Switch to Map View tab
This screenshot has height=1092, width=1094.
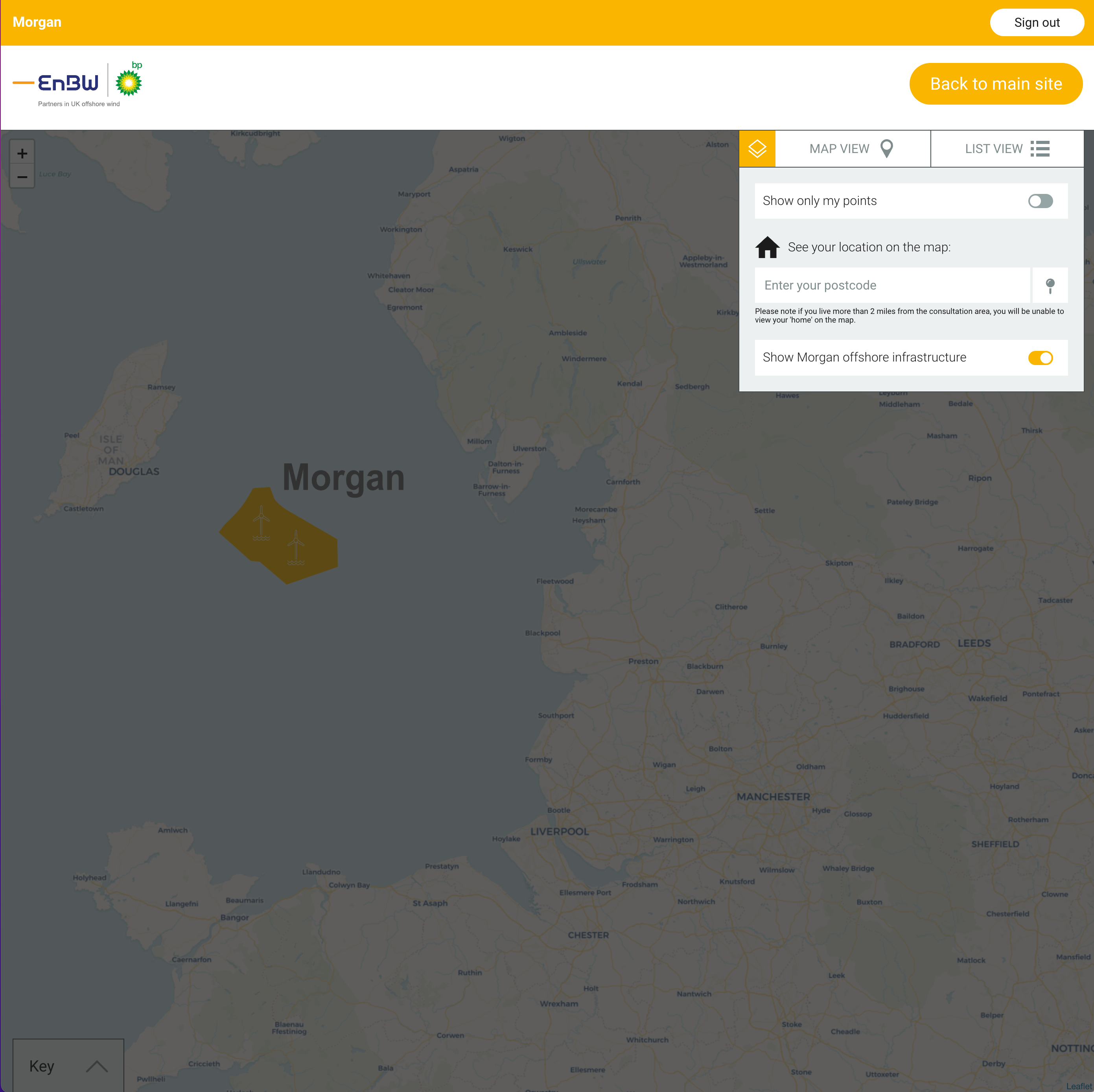click(x=852, y=148)
